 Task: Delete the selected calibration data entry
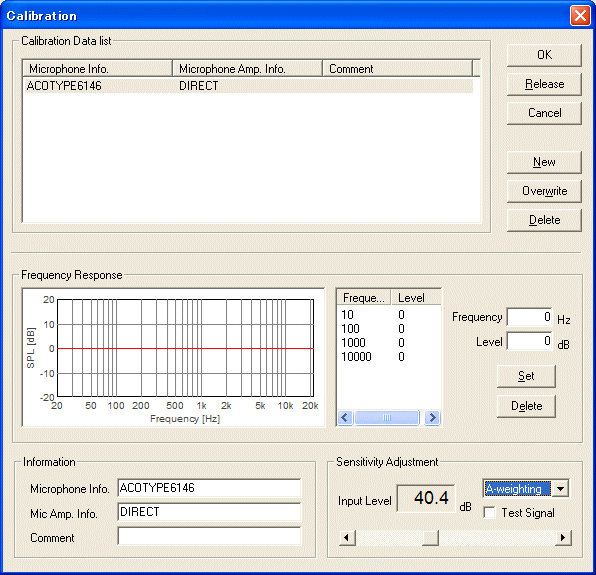point(544,220)
